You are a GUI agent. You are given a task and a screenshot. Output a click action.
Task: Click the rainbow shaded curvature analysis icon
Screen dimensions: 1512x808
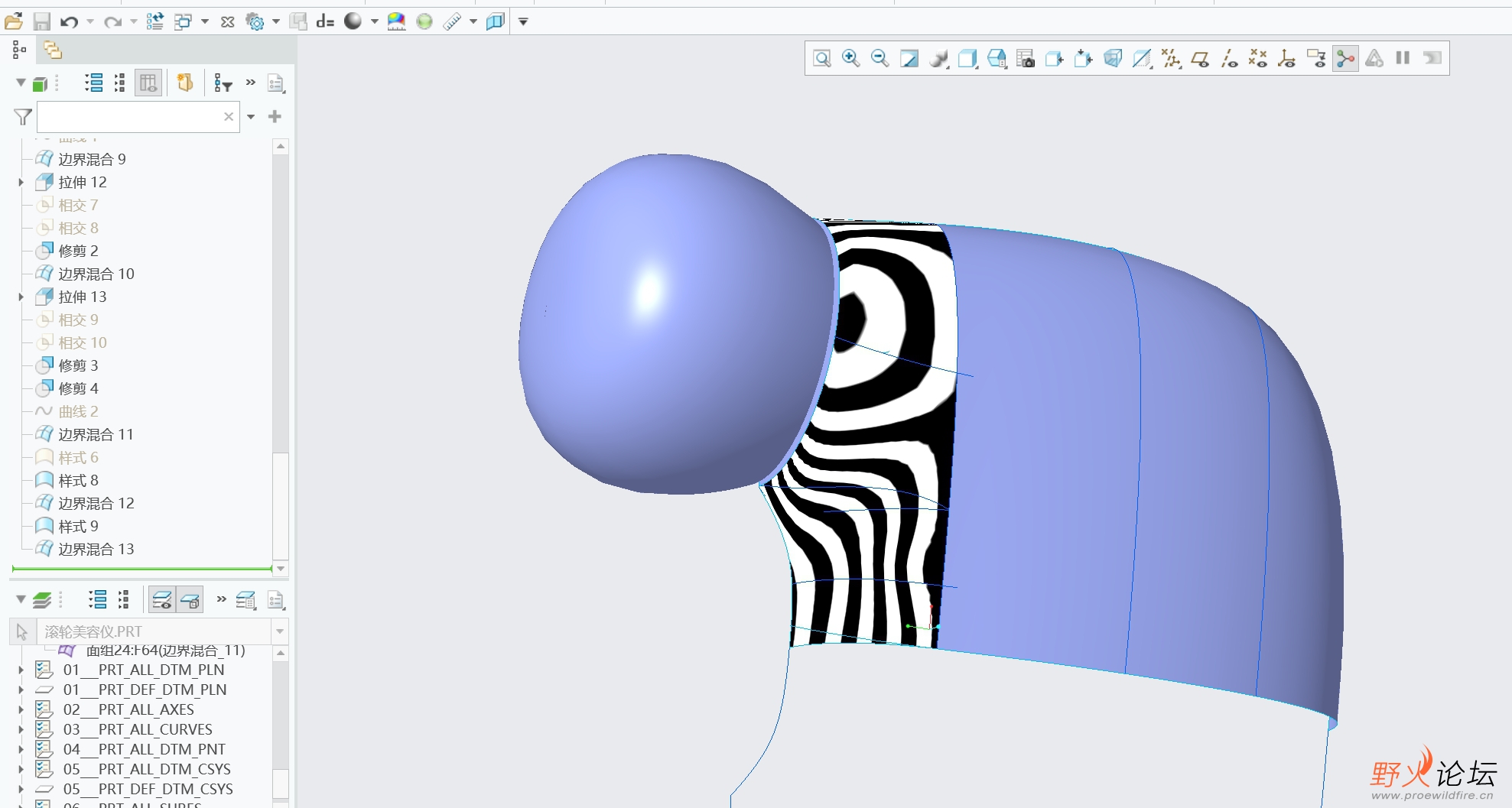(396, 21)
